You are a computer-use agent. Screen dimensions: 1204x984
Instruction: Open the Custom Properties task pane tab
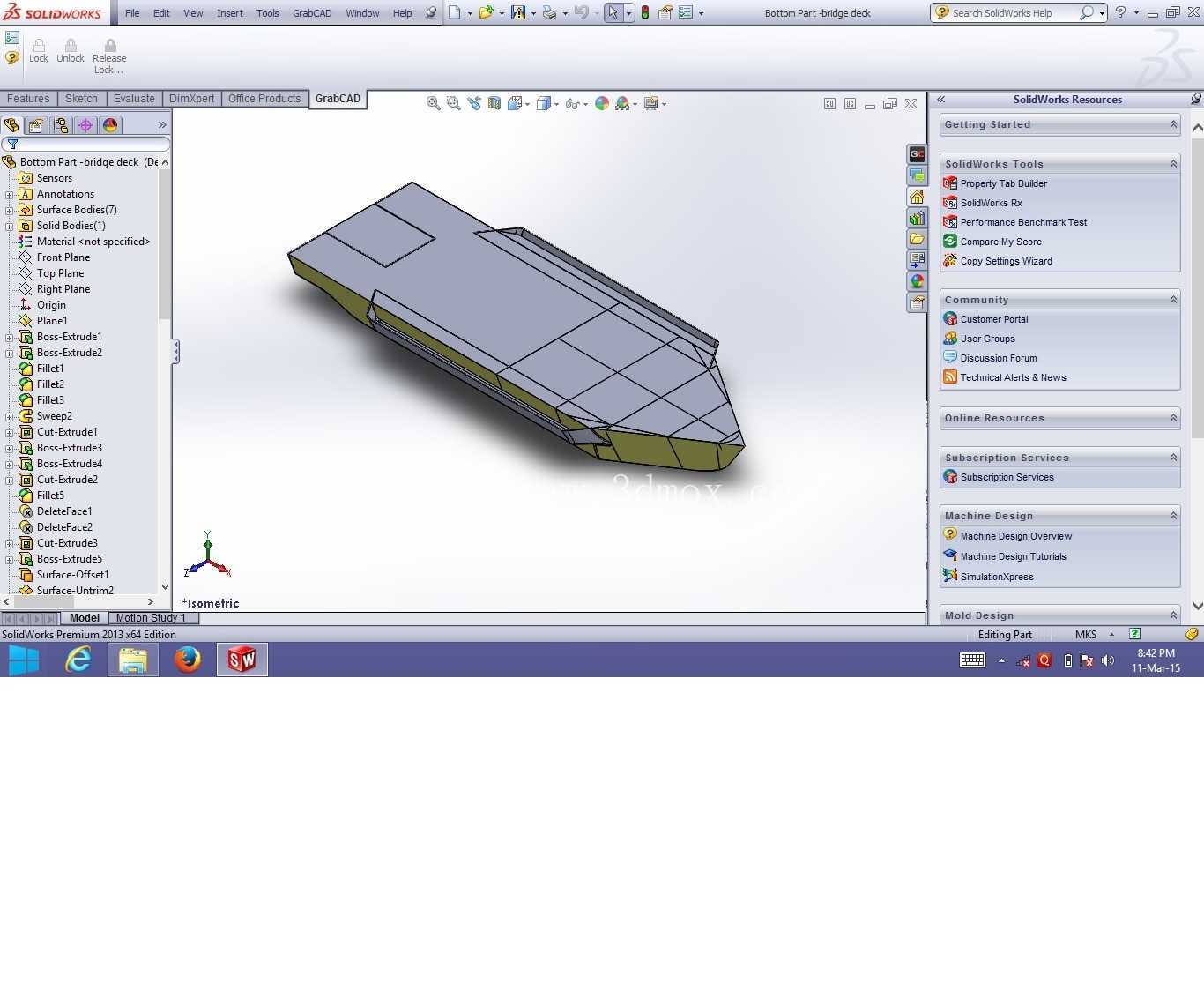(917, 302)
